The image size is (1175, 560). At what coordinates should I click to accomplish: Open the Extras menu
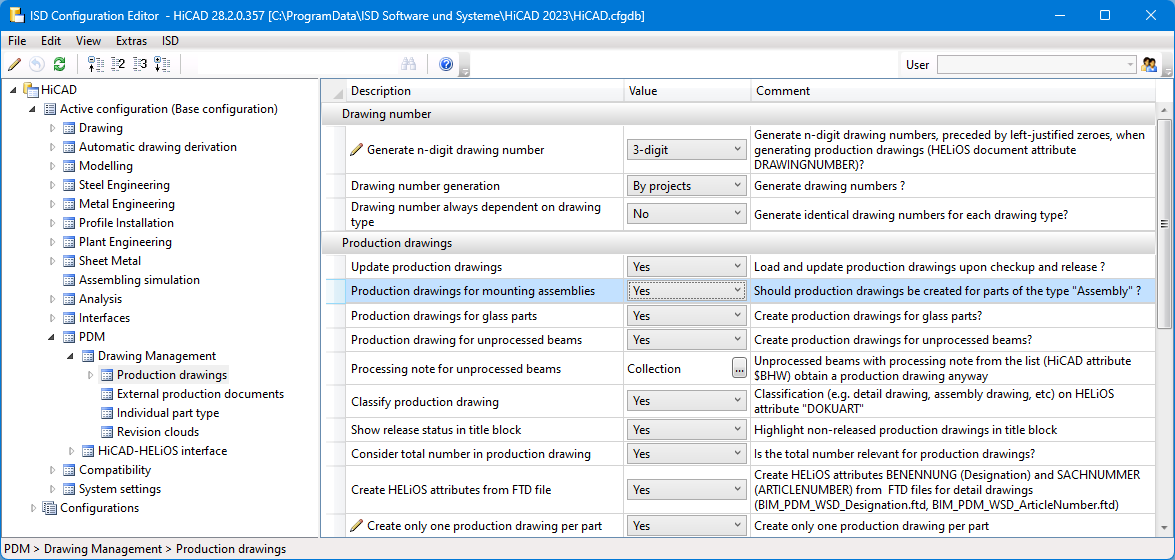click(x=131, y=41)
